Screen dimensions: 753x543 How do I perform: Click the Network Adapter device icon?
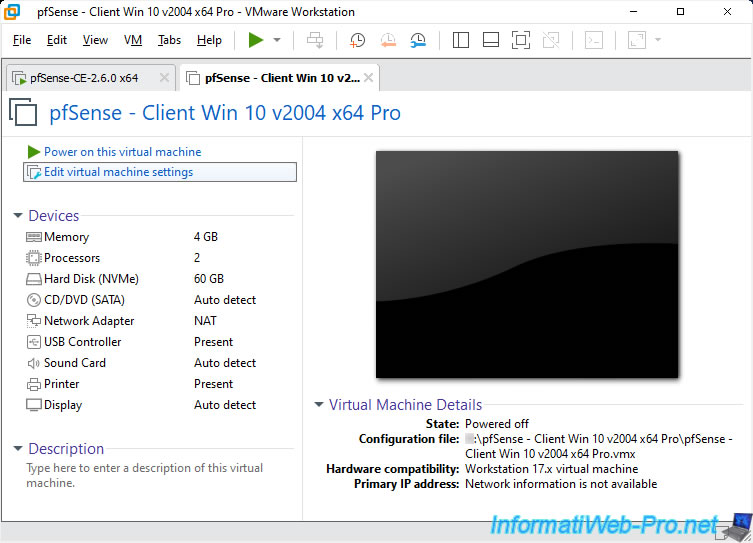coord(34,320)
